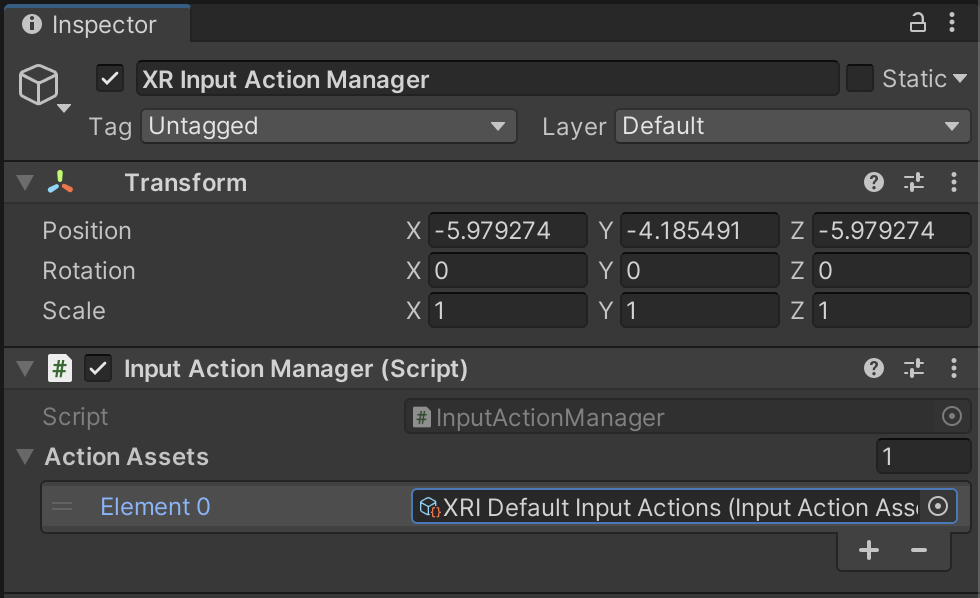The width and height of the screenshot is (980, 598).
Task: Open the Inspector panel kebab menu
Action: click(x=953, y=23)
